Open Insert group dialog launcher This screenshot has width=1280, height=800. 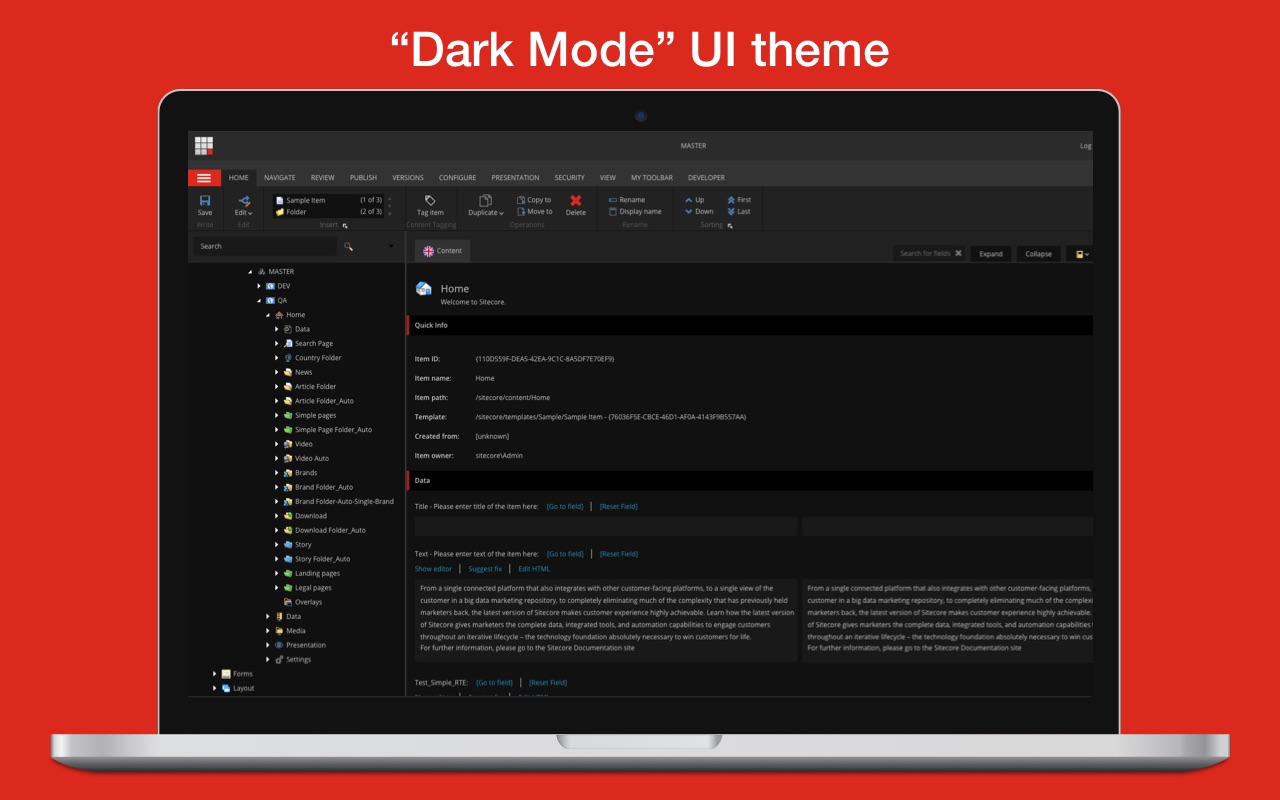[x=345, y=226]
